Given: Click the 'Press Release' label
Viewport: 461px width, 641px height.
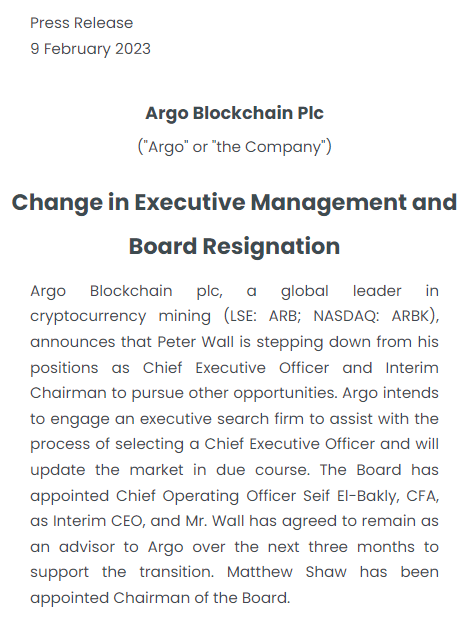Looking at the screenshot, I should 82,23.
